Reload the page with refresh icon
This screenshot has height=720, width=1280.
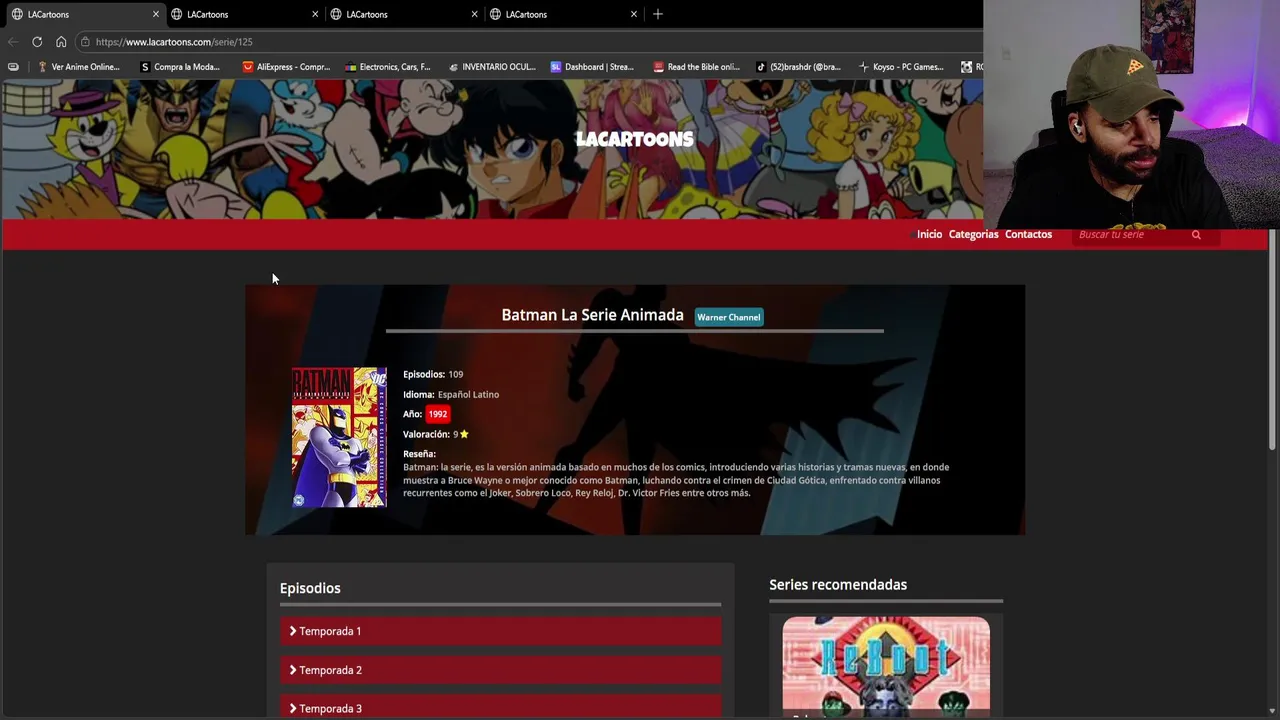tap(37, 42)
